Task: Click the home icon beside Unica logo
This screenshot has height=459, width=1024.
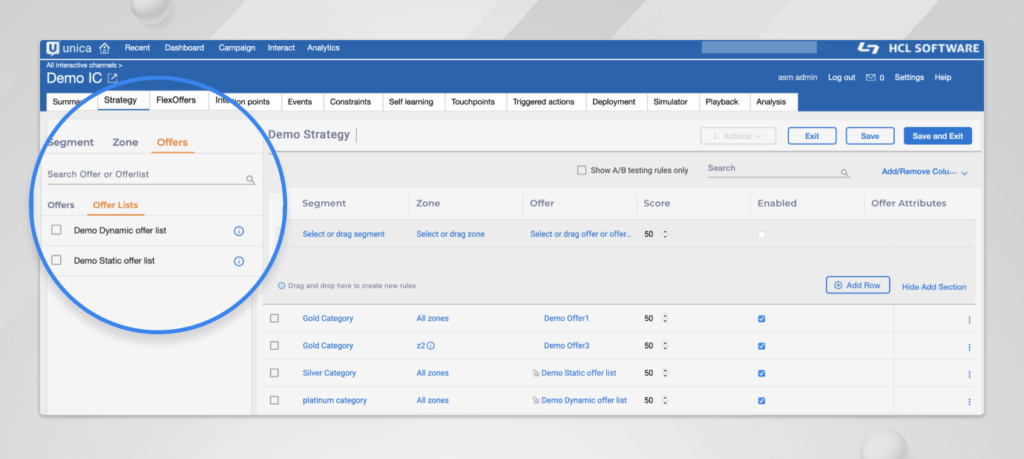Action: pos(105,48)
